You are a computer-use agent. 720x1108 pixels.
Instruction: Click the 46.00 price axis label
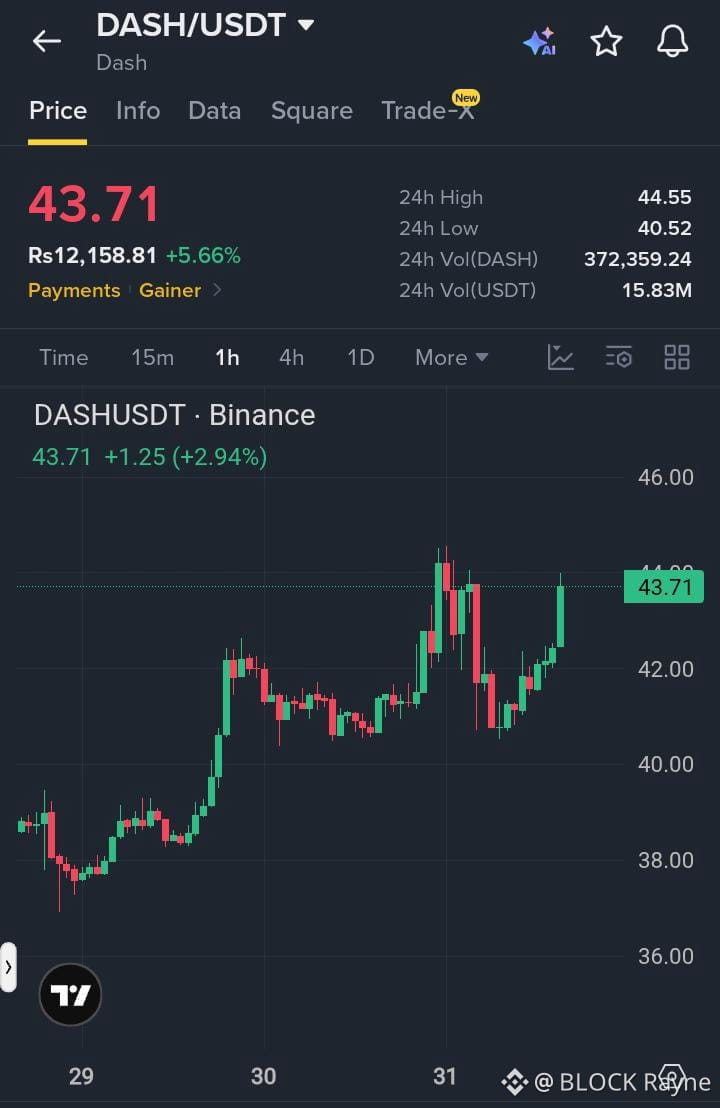point(666,478)
